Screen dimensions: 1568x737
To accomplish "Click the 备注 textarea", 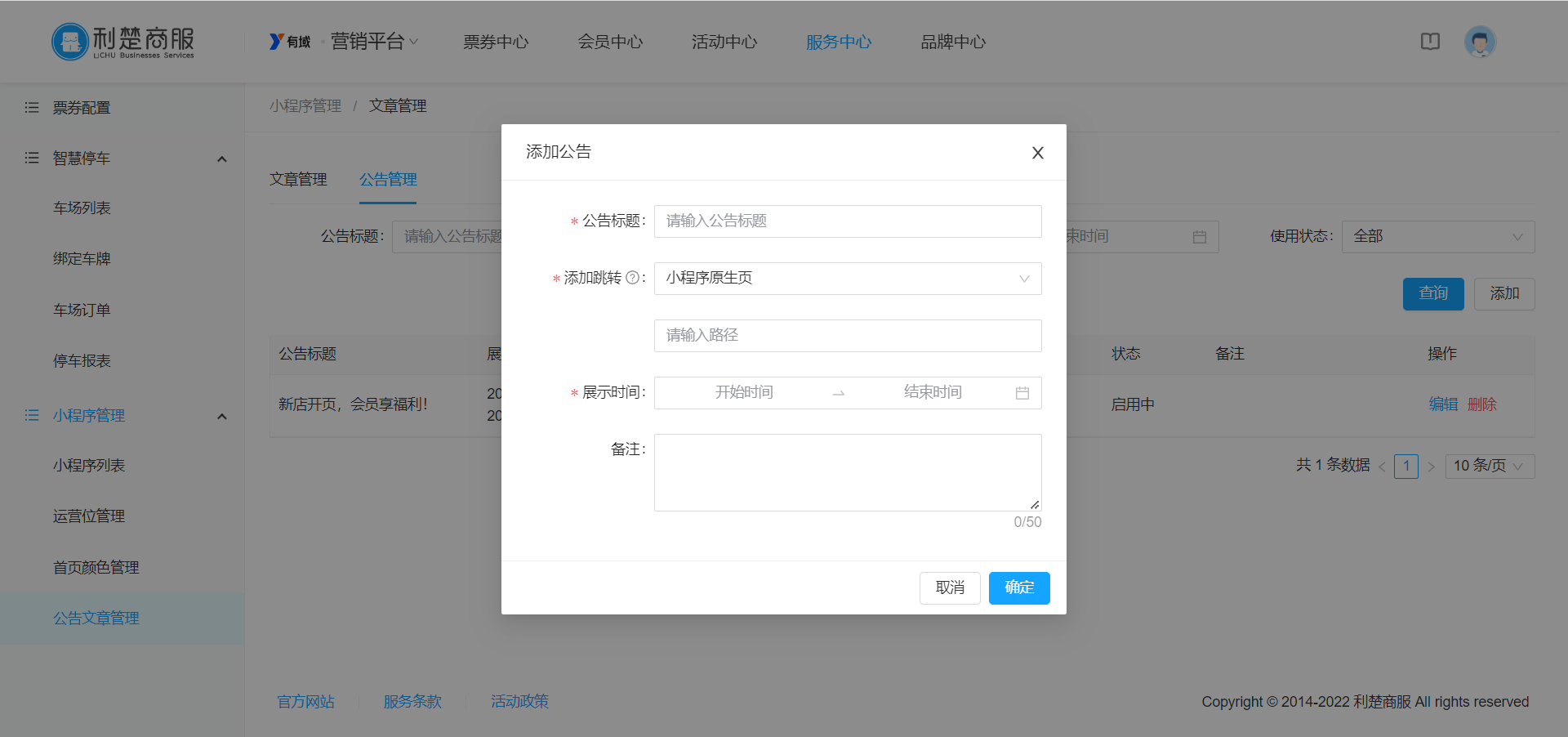I will (x=848, y=472).
